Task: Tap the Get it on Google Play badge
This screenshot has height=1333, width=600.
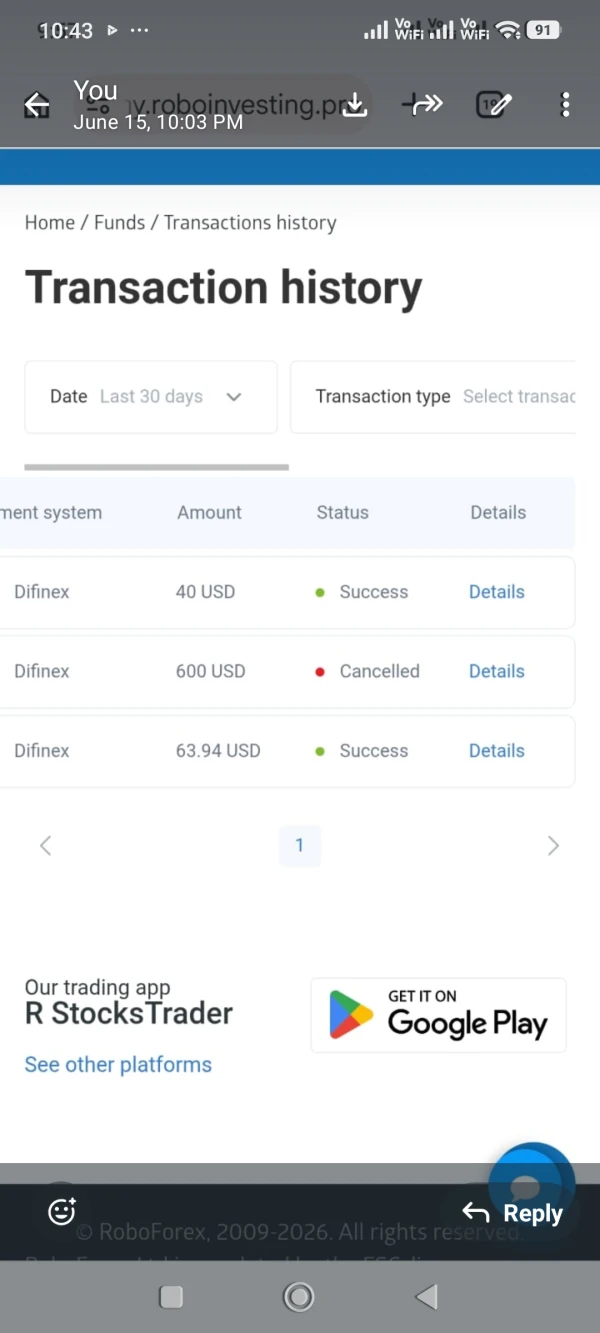Action: pos(438,1015)
